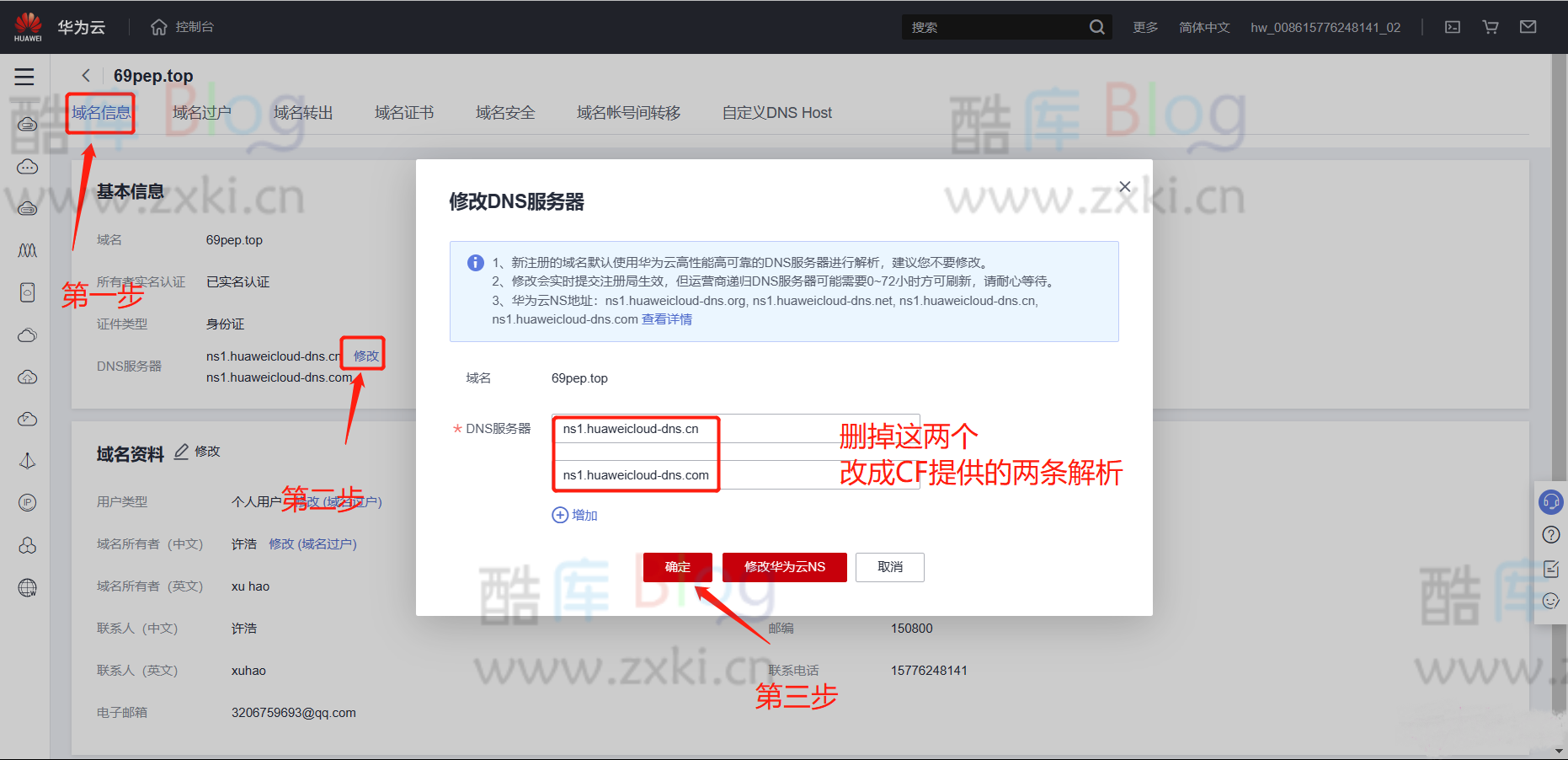Open the 更多 dropdown in the top bar

(1144, 26)
